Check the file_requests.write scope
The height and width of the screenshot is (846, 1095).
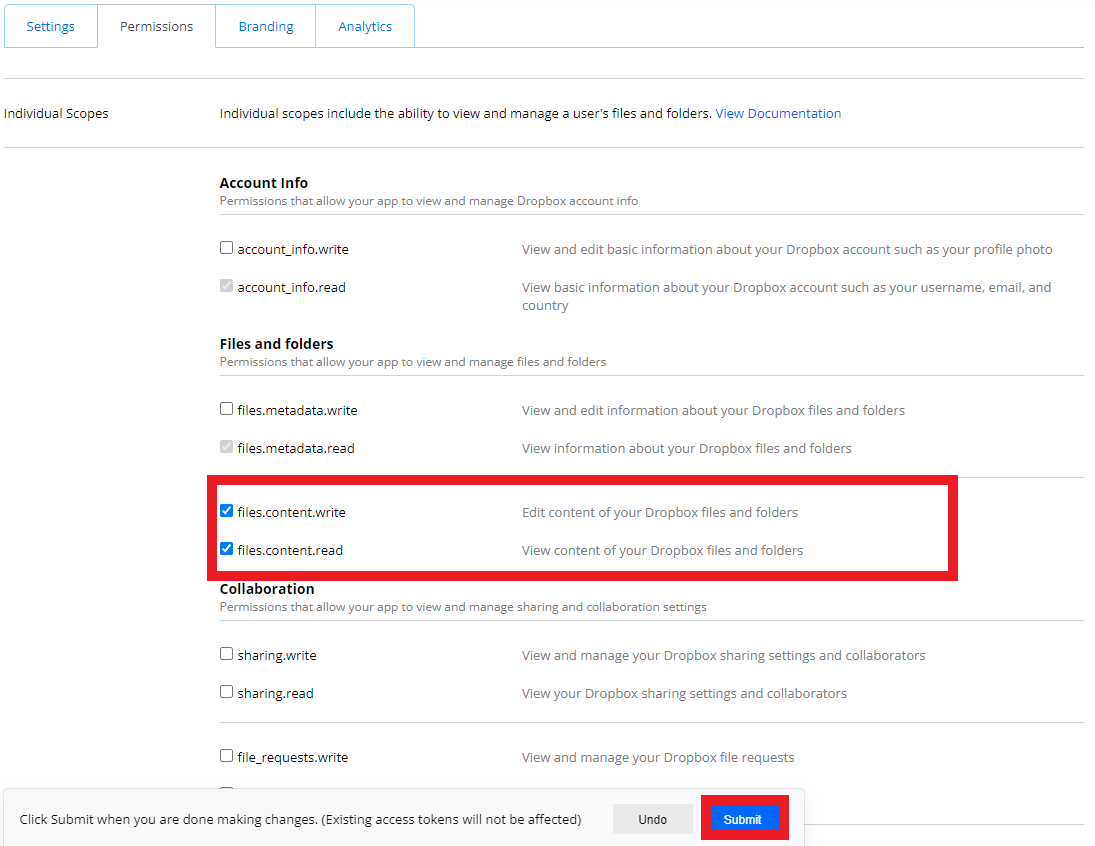coord(226,756)
